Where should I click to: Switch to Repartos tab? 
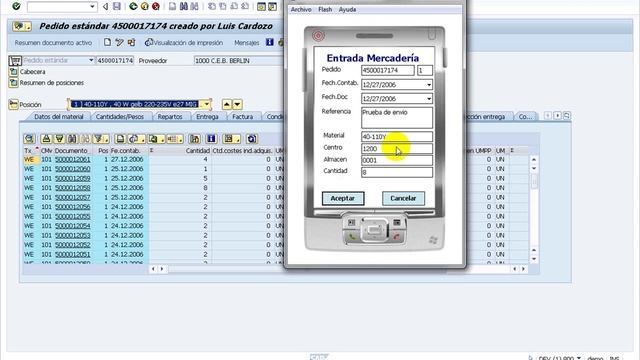[170, 116]
